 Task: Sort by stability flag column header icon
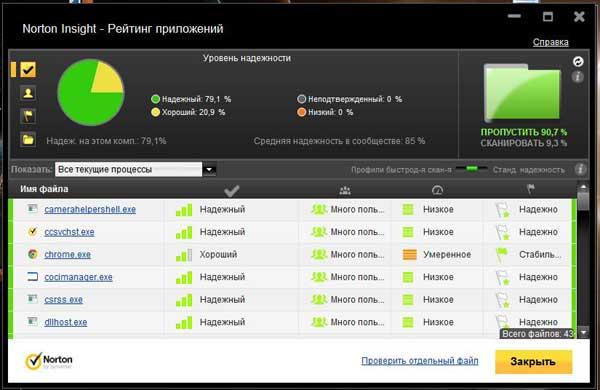(x=530, y=189)
